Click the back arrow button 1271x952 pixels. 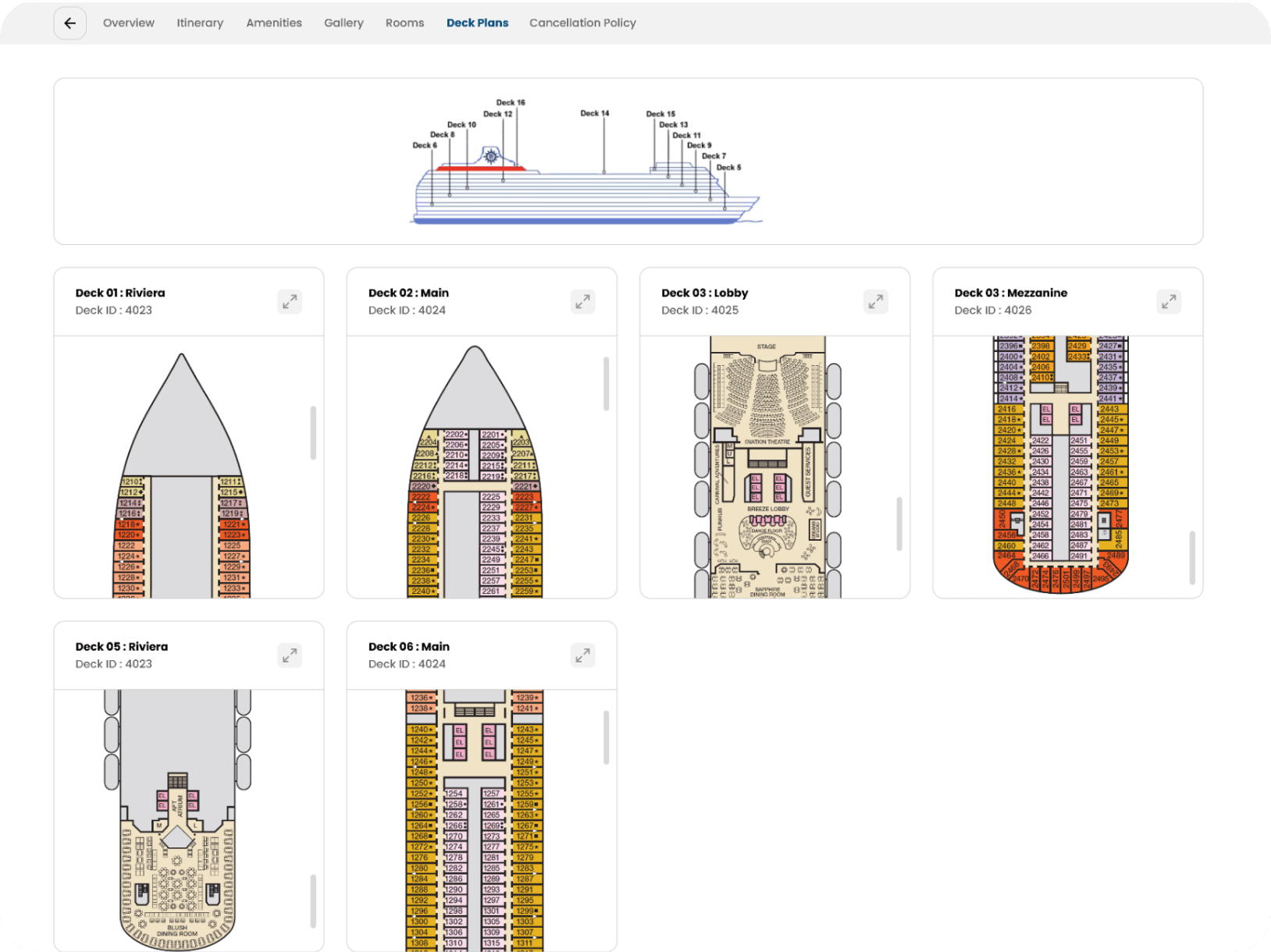(69, 23)
